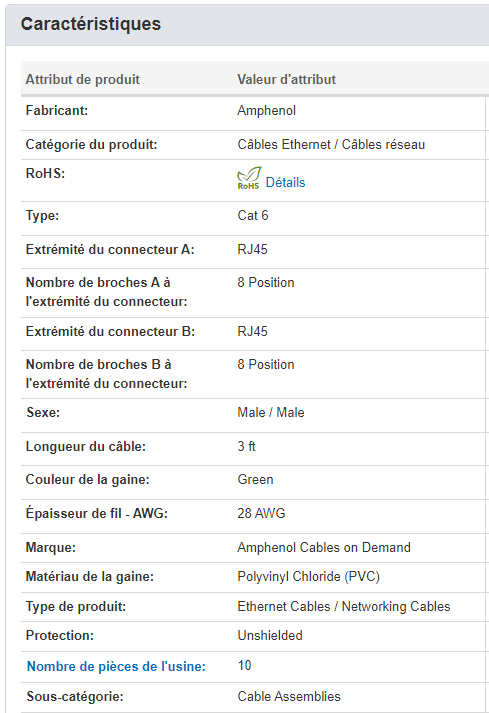This screenshot has width=489, height=713.
Task: Click the Green jacket color value
Action: click(x=255, y=479)
